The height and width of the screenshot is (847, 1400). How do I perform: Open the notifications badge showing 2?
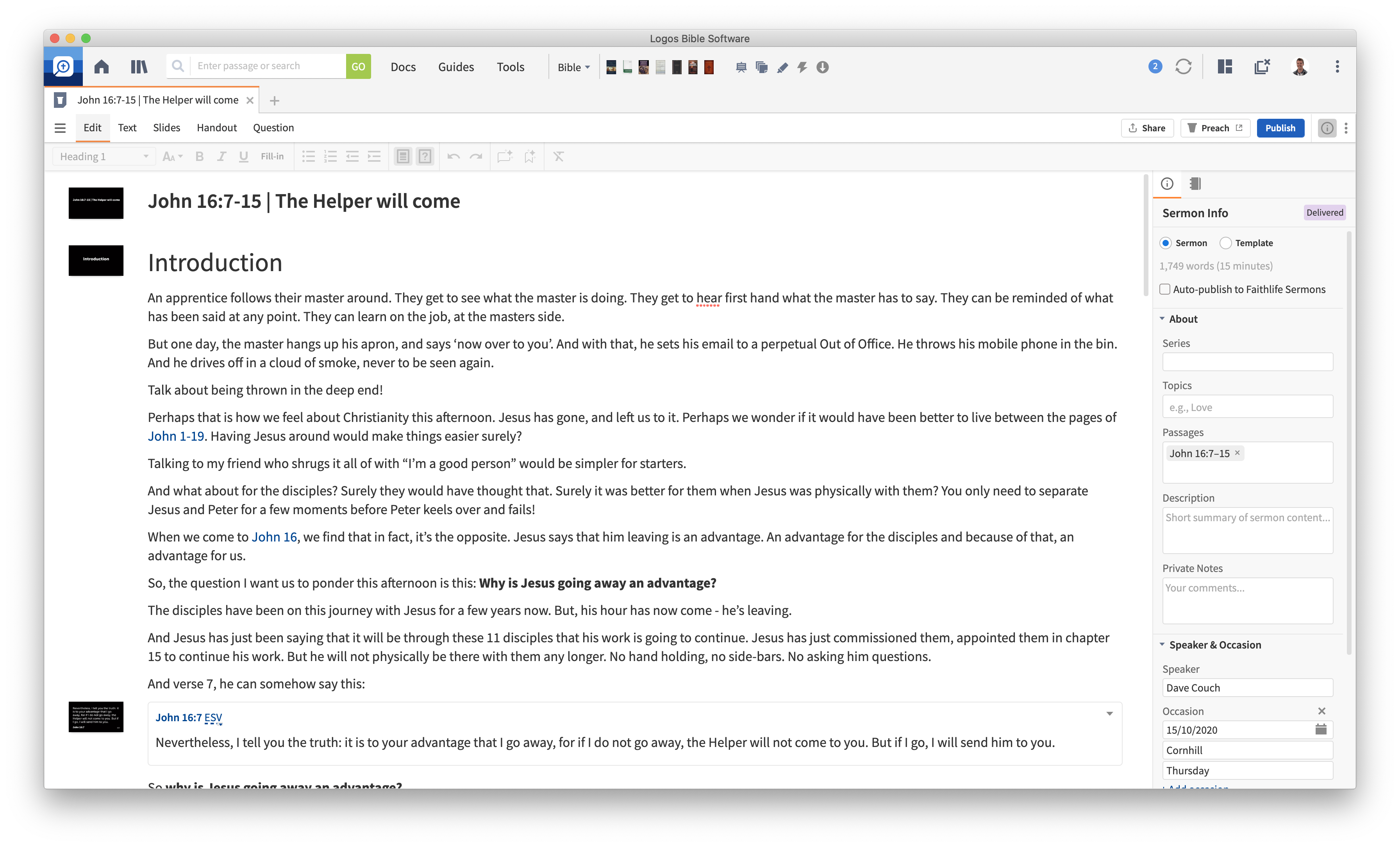1155,66
